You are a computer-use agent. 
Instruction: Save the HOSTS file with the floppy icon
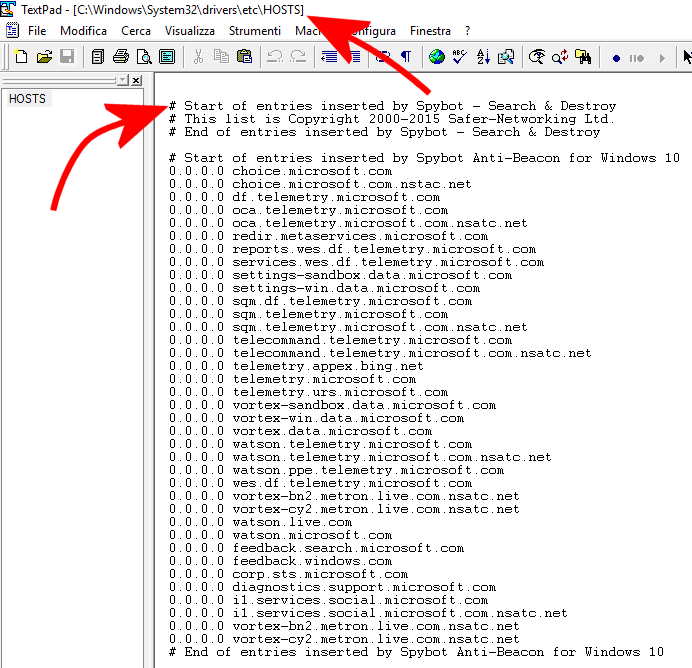[67, 57]
